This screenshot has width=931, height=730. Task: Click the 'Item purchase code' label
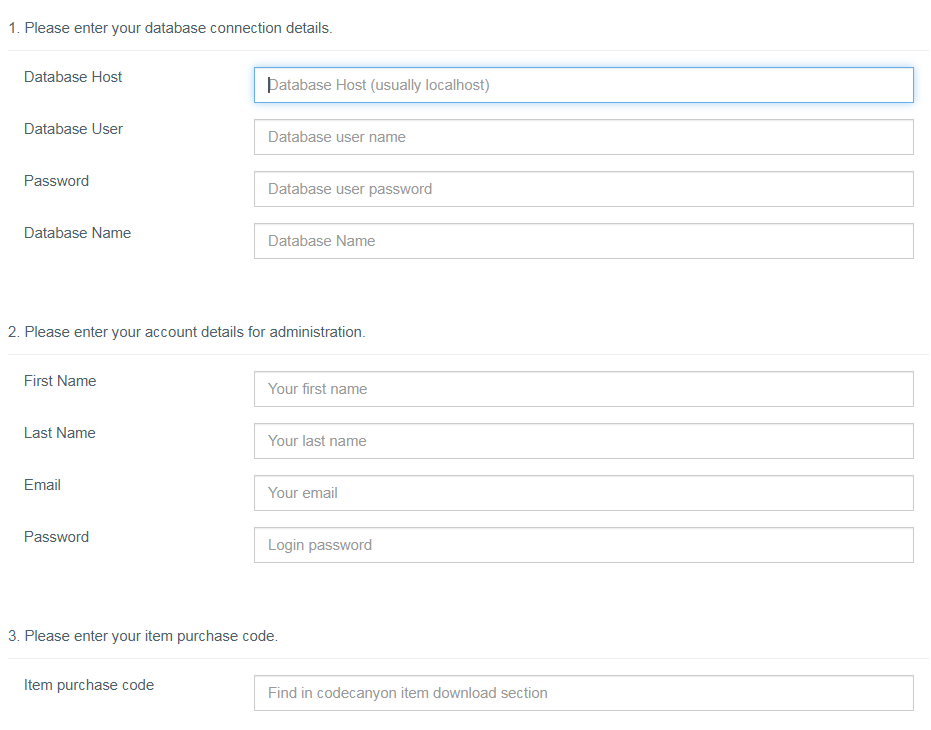89,685
